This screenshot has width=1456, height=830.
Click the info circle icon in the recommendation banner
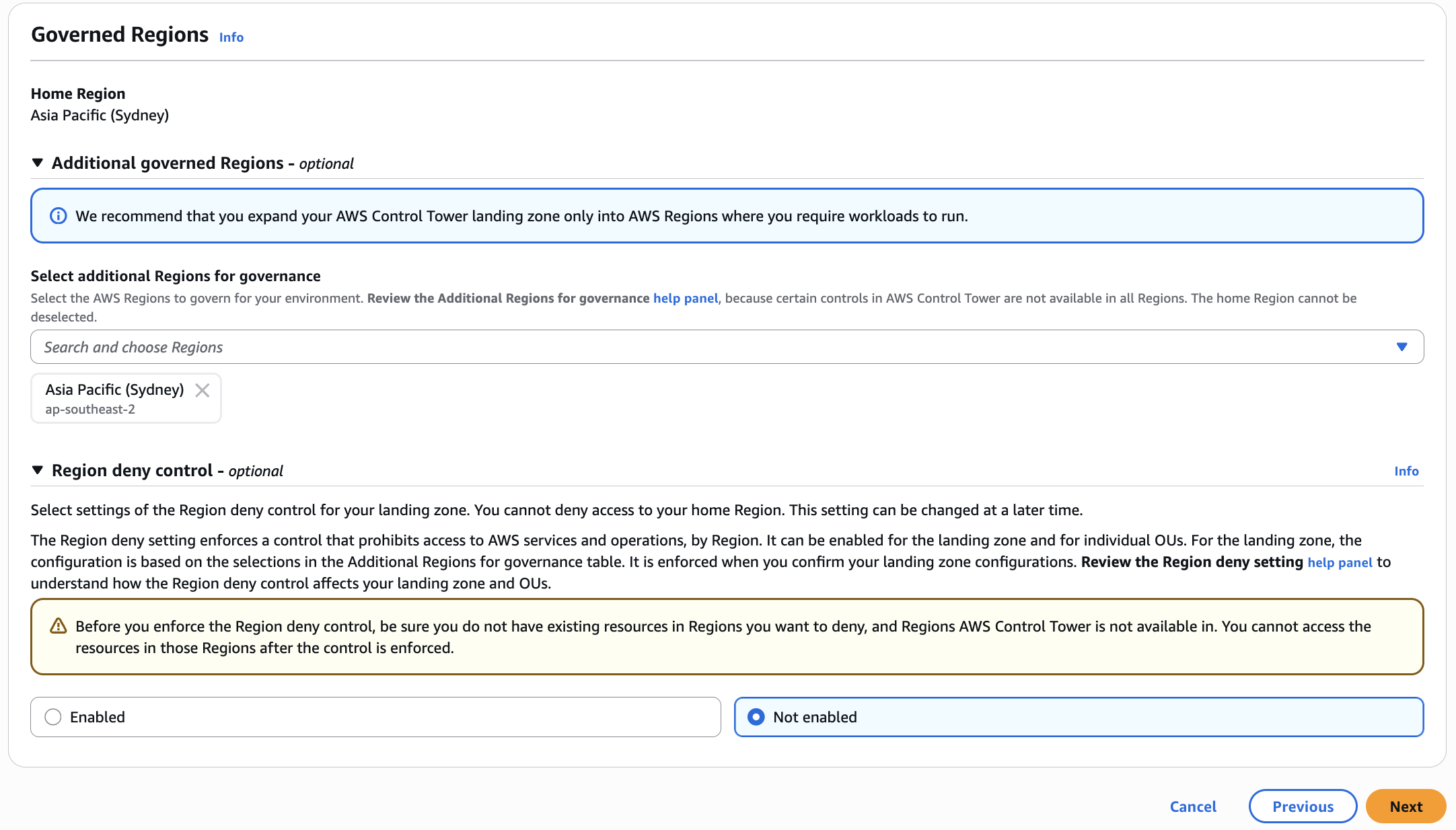[x=59, y=216]
